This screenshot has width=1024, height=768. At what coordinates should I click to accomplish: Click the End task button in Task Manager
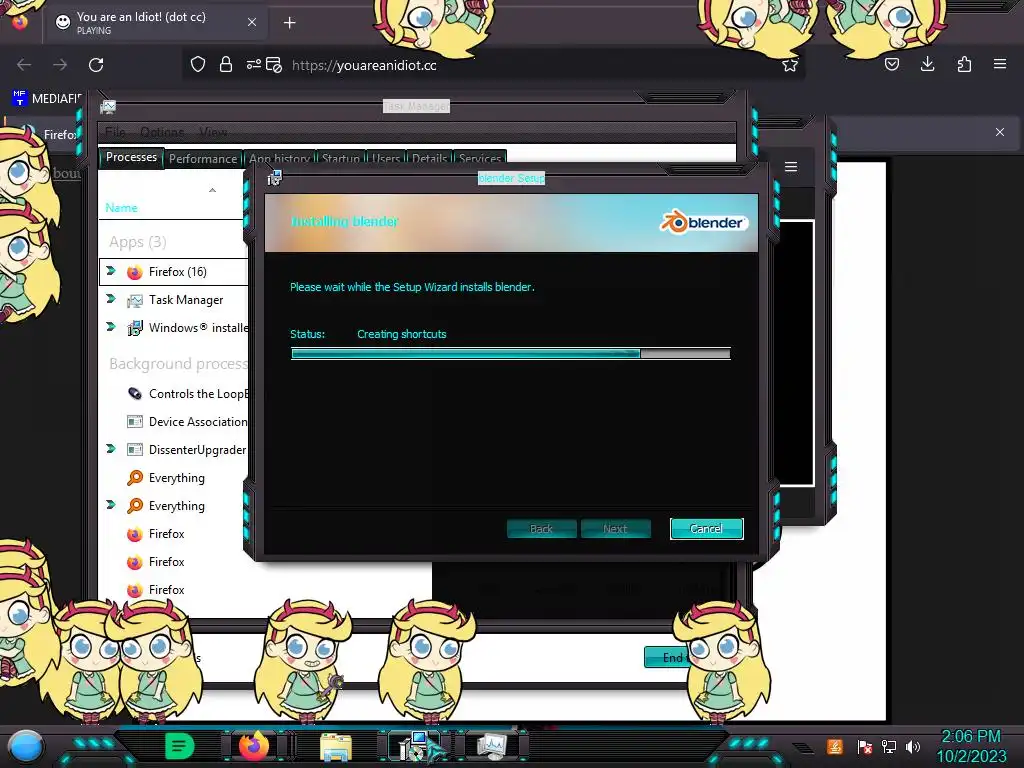click(x=665, y=657)
